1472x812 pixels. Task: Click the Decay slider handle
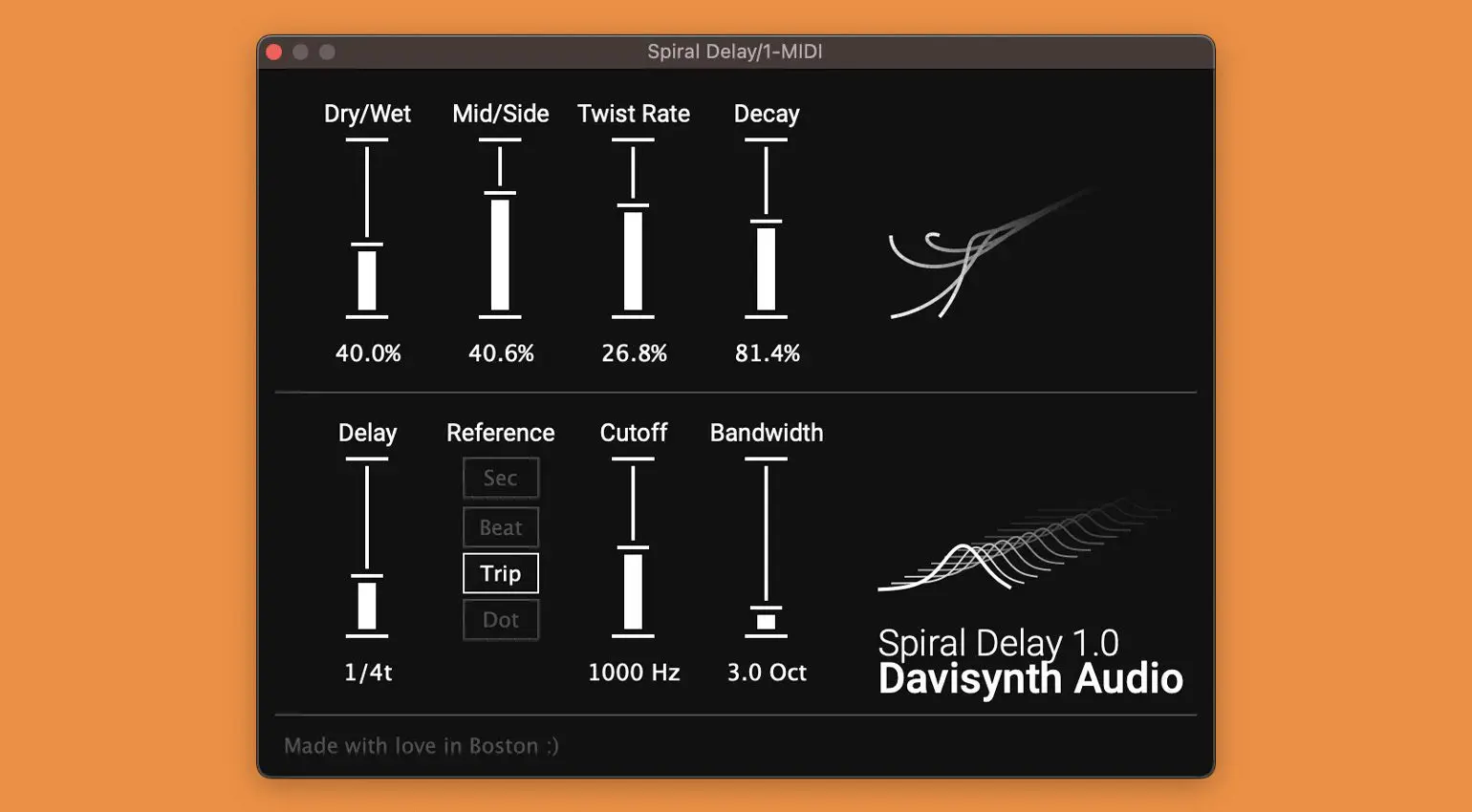click(766, 223)
